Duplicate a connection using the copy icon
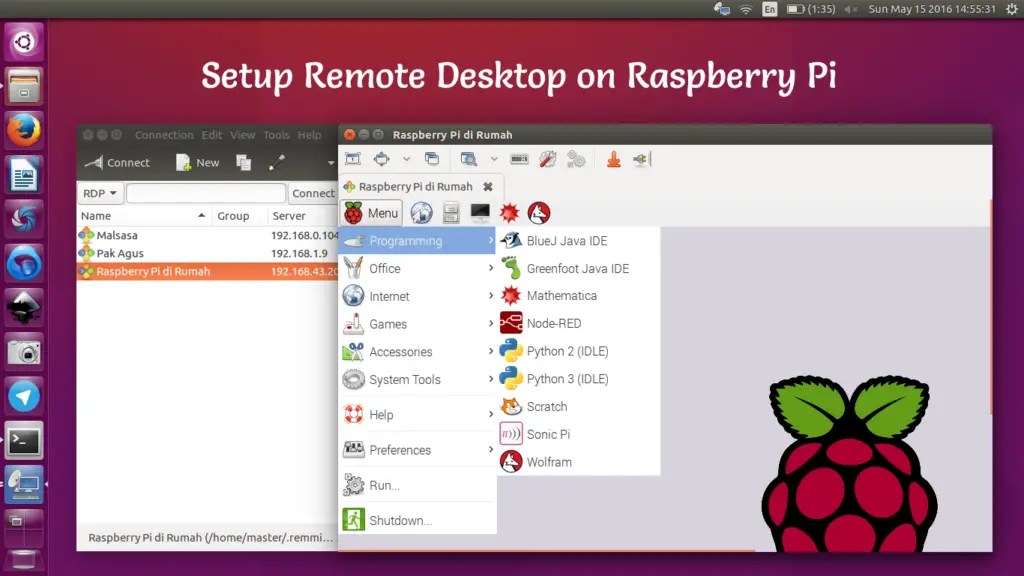1024x576 pixels. (x=244, y=162)
